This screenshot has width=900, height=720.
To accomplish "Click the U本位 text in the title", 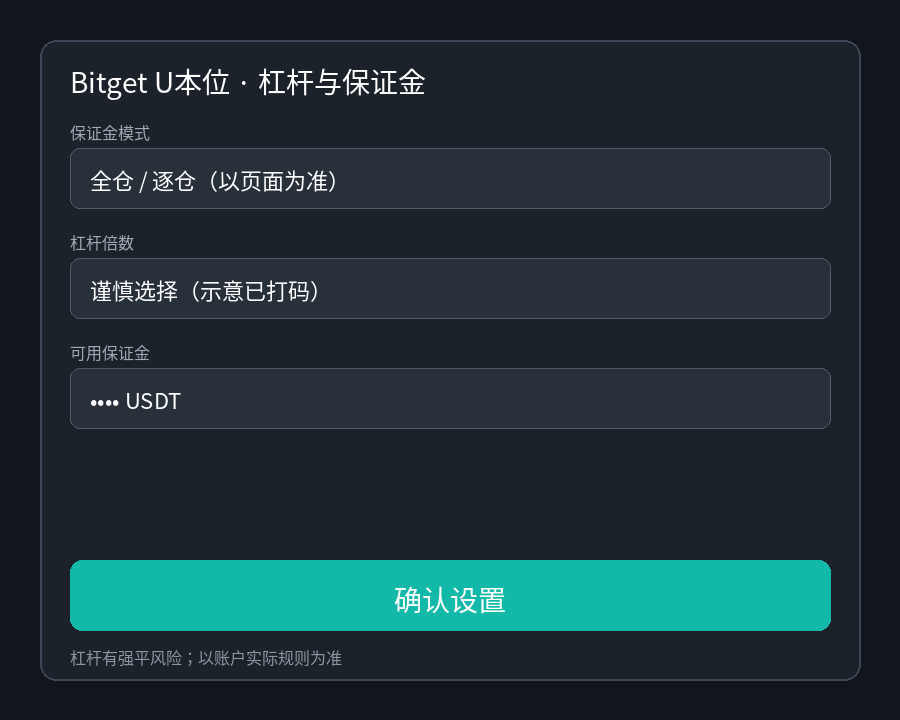I will tap(192, 83).
